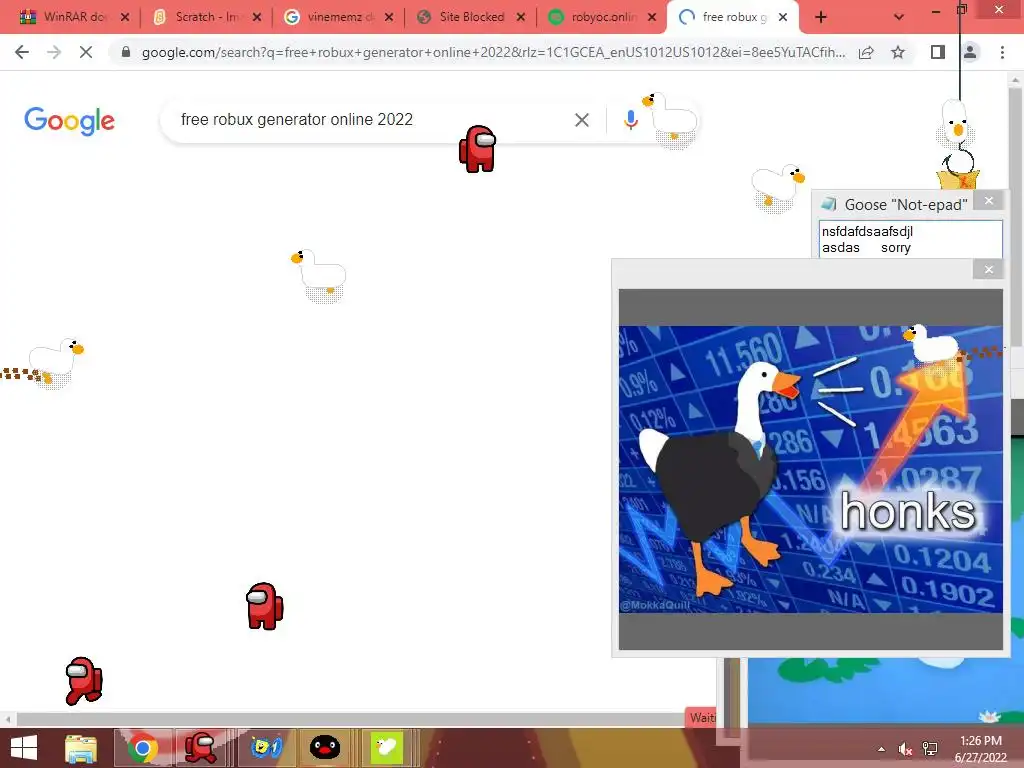1024x768 pixels.
Task: Open Chrome's three-dot menu
Action: tap(1002, 52)
